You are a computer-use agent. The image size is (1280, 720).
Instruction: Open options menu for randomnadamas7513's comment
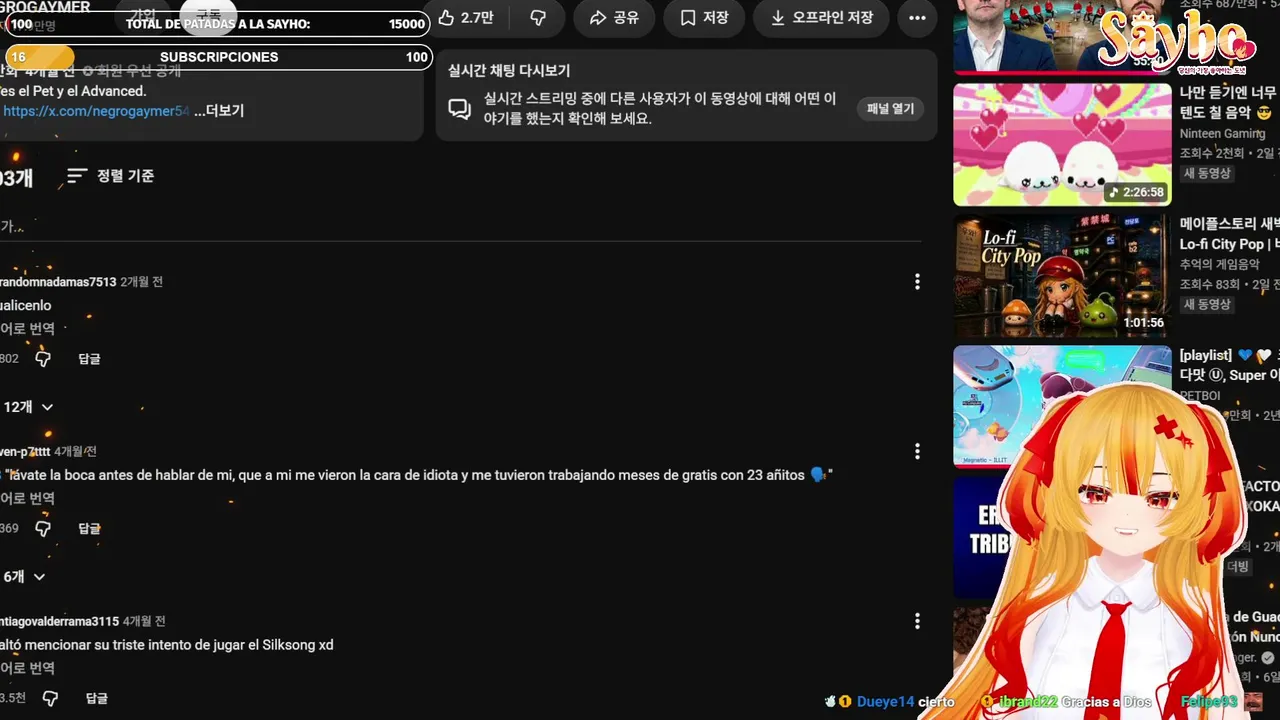[x=917, y=282]
